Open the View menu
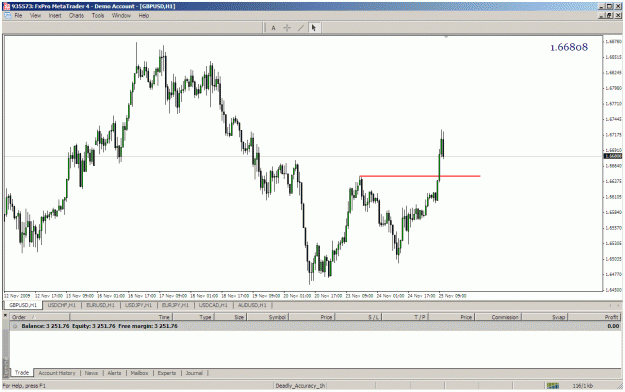Viewport: 625px width, 392px height. tap(35, 16)
